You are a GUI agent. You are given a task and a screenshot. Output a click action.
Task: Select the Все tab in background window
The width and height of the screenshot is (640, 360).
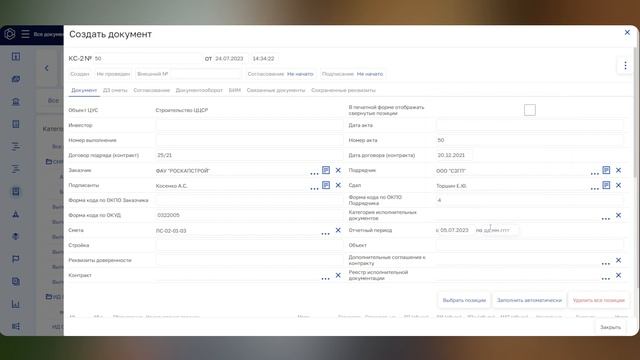click(53, 100)
